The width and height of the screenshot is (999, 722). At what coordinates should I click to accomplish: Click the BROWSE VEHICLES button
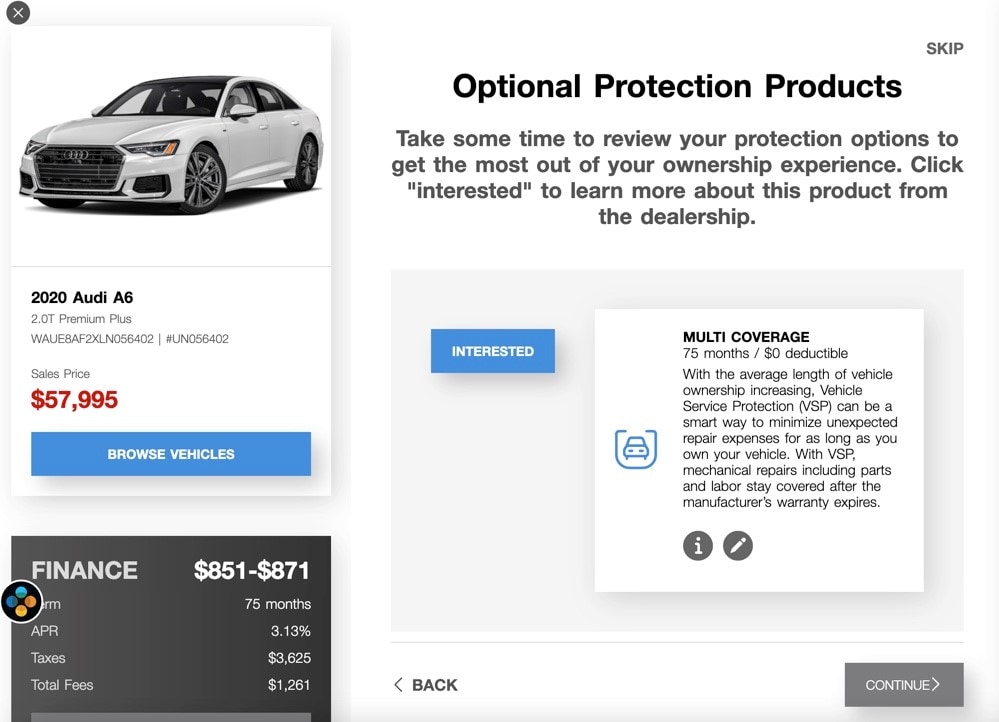tap(171, 454)
